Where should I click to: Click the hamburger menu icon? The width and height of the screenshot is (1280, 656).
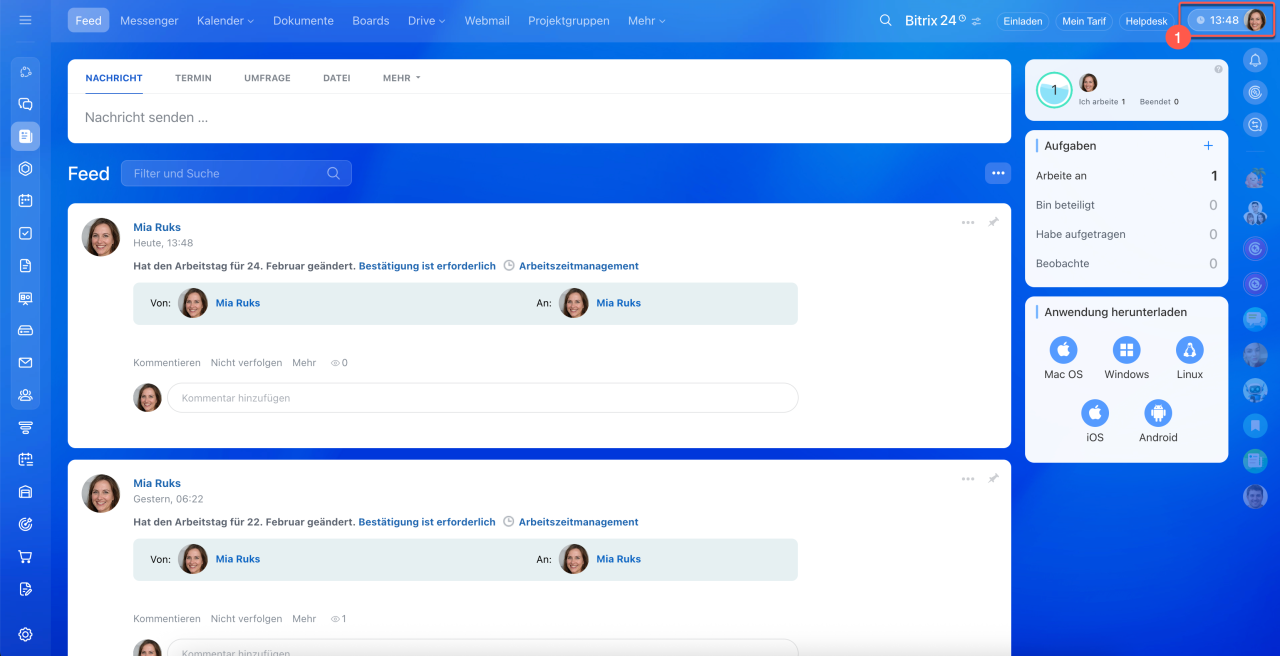[x=25, y=20]
